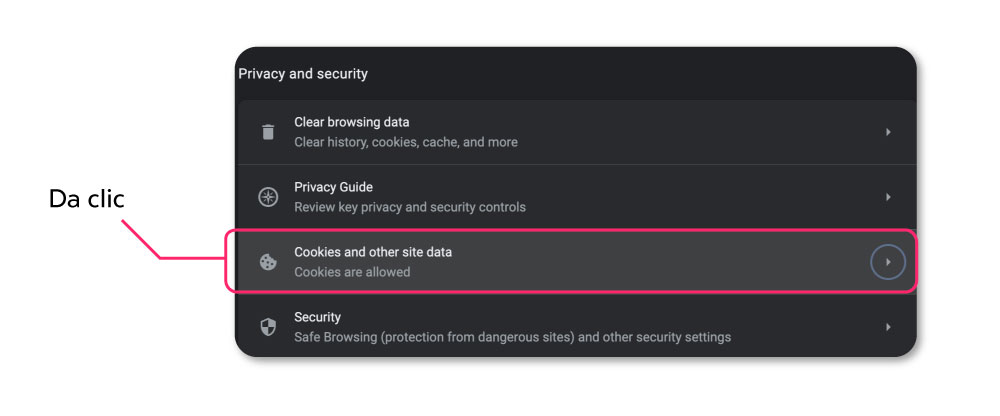
Task: Expand Clear browsing data with its arrow
Action: (x=888, y=132)
